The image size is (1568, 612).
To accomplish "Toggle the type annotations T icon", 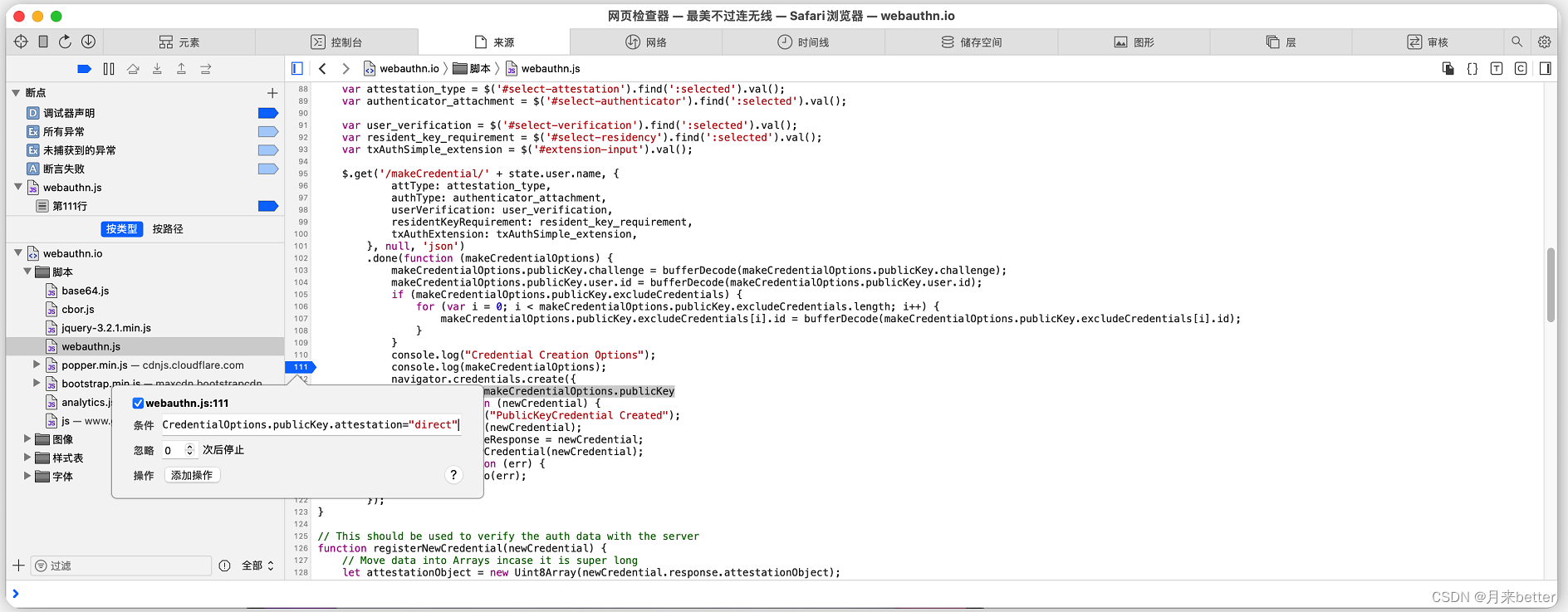I will [x=1497, y=69].
